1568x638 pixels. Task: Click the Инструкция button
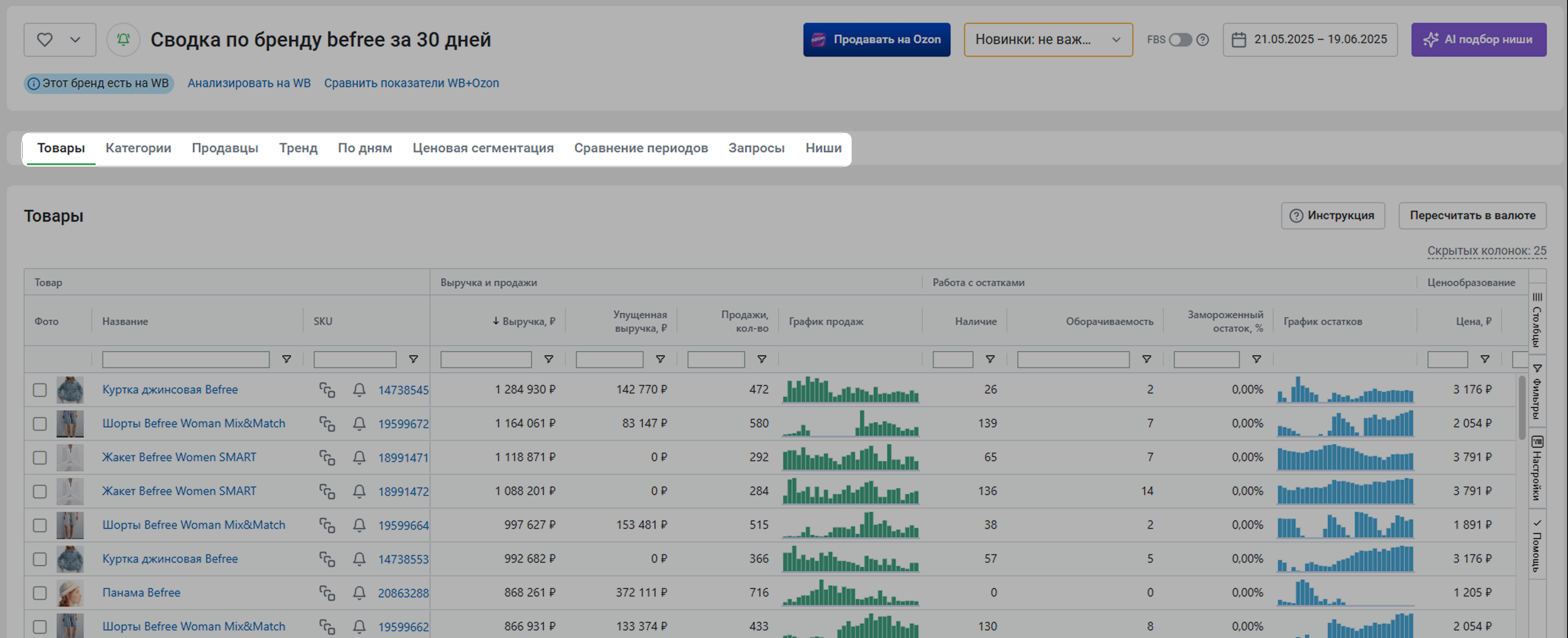coord(1333,215)
